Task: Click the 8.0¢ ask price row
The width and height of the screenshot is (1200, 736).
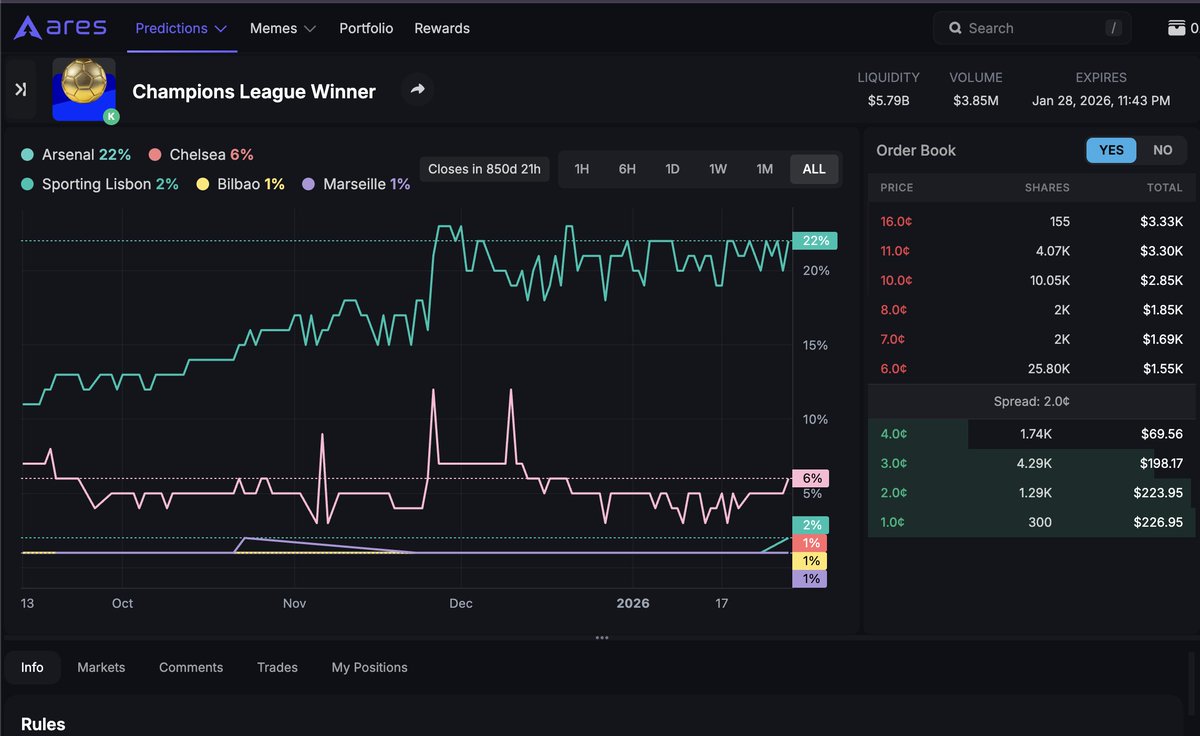Action: [x=1031, y=310]
